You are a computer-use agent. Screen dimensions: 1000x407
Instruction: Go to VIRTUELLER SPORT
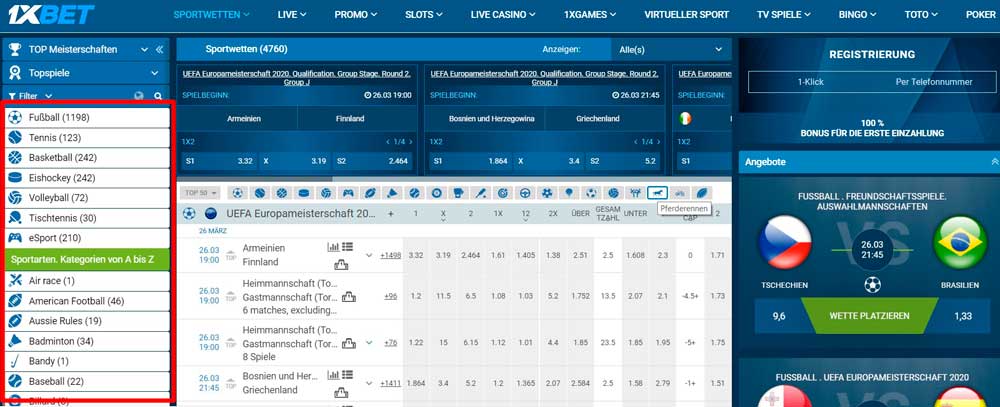tap(687, 15)
